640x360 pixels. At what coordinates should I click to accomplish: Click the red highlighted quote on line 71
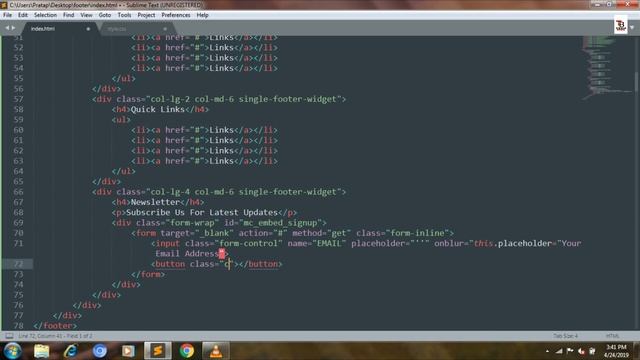coord(221,253)
